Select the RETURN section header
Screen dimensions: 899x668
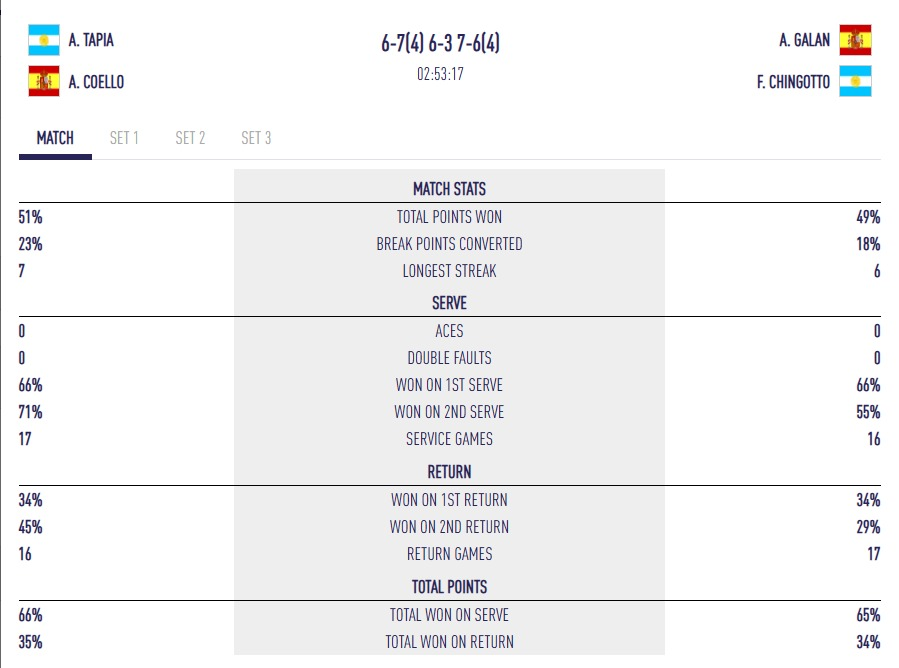pos(449,471)
